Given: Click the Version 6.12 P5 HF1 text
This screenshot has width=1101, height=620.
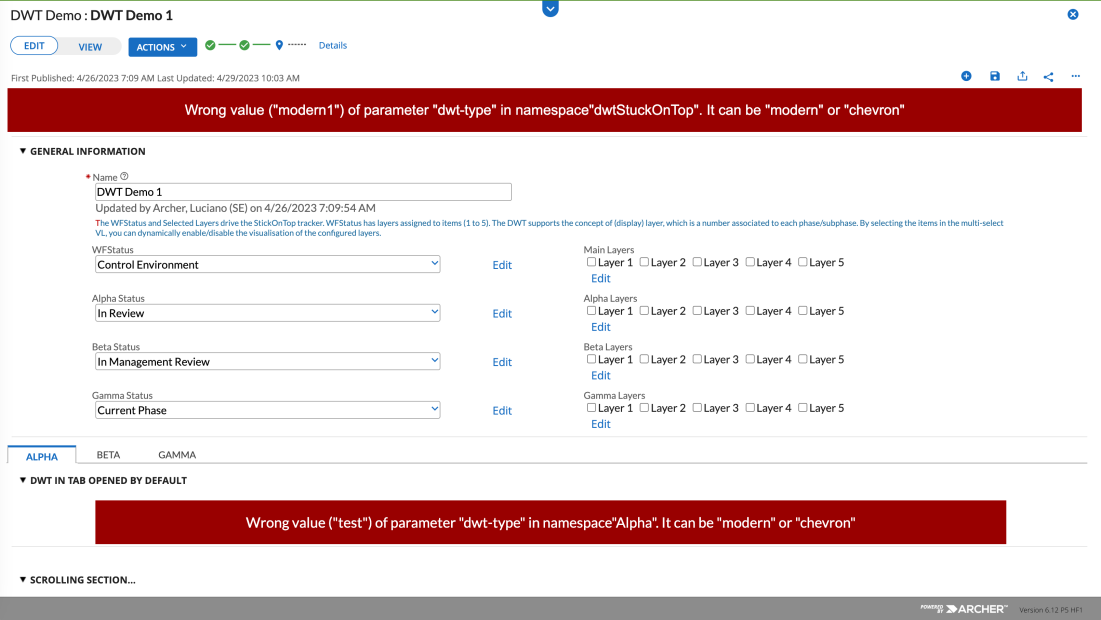Looking at the screenshot, I should tap(1050, 610).
